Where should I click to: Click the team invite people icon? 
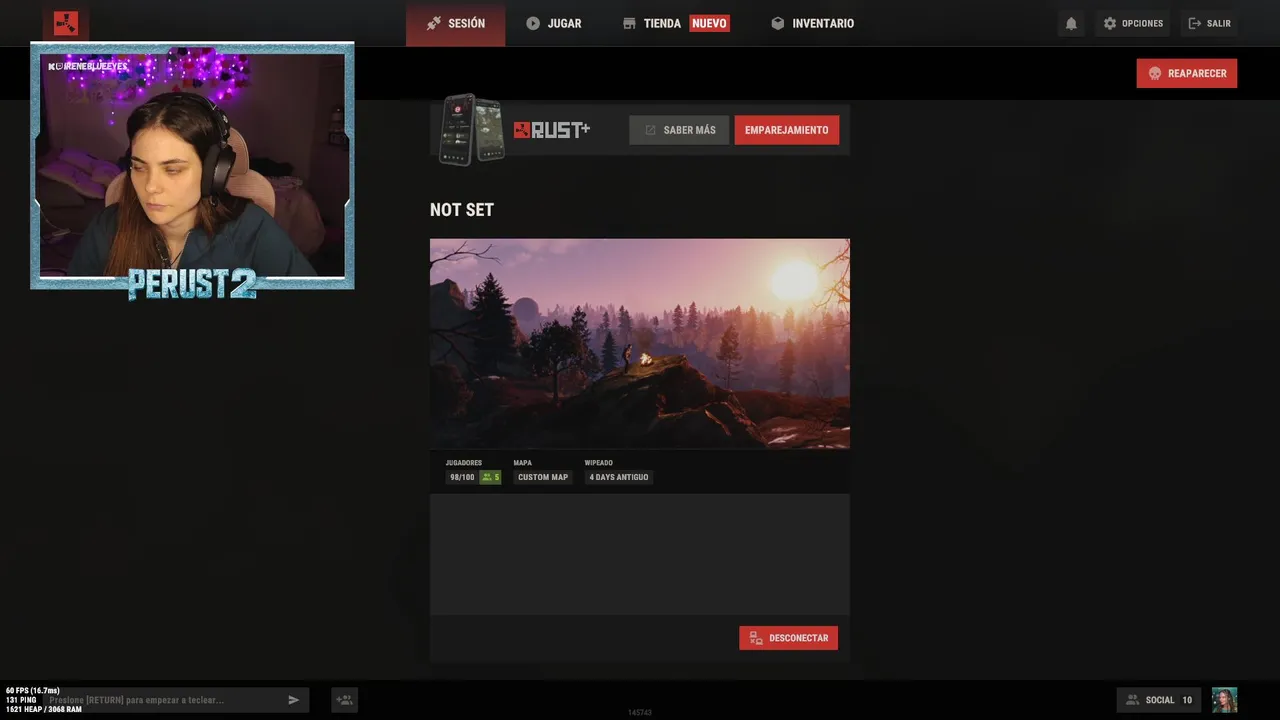[344, 700]
